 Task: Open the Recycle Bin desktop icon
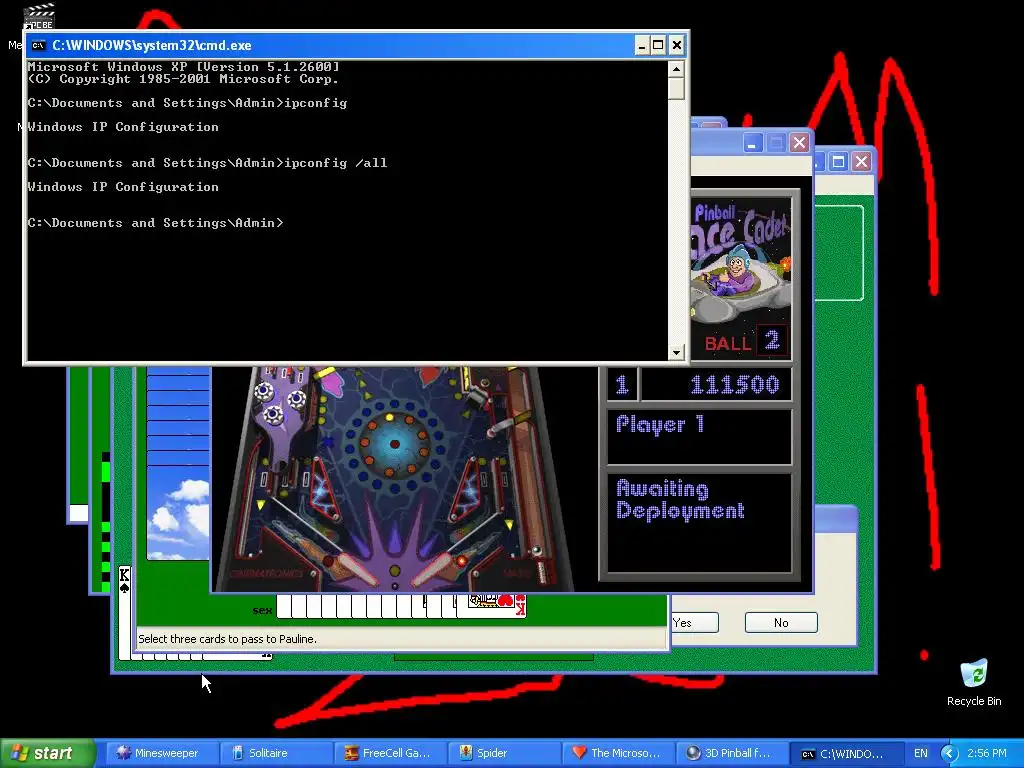(974, 682)
